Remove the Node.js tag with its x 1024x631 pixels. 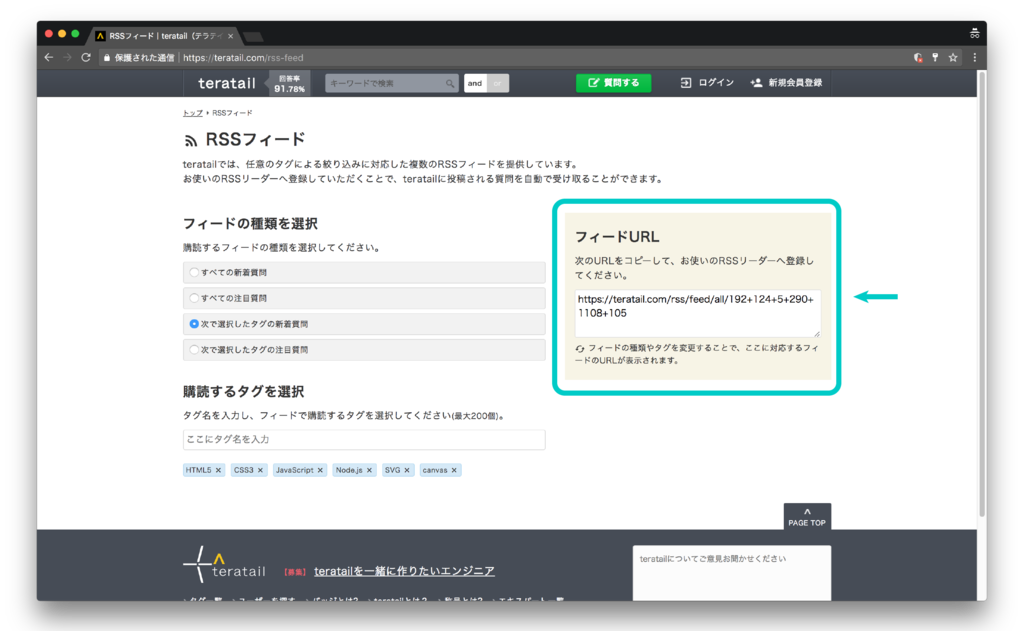pyautogui.click(x=369, y=470)
